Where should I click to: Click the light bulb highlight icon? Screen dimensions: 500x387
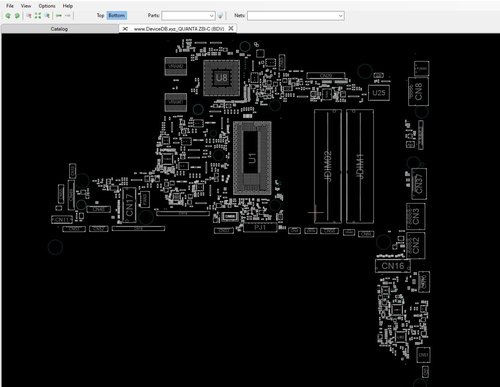pyautogui.click(x=220, y=16)
